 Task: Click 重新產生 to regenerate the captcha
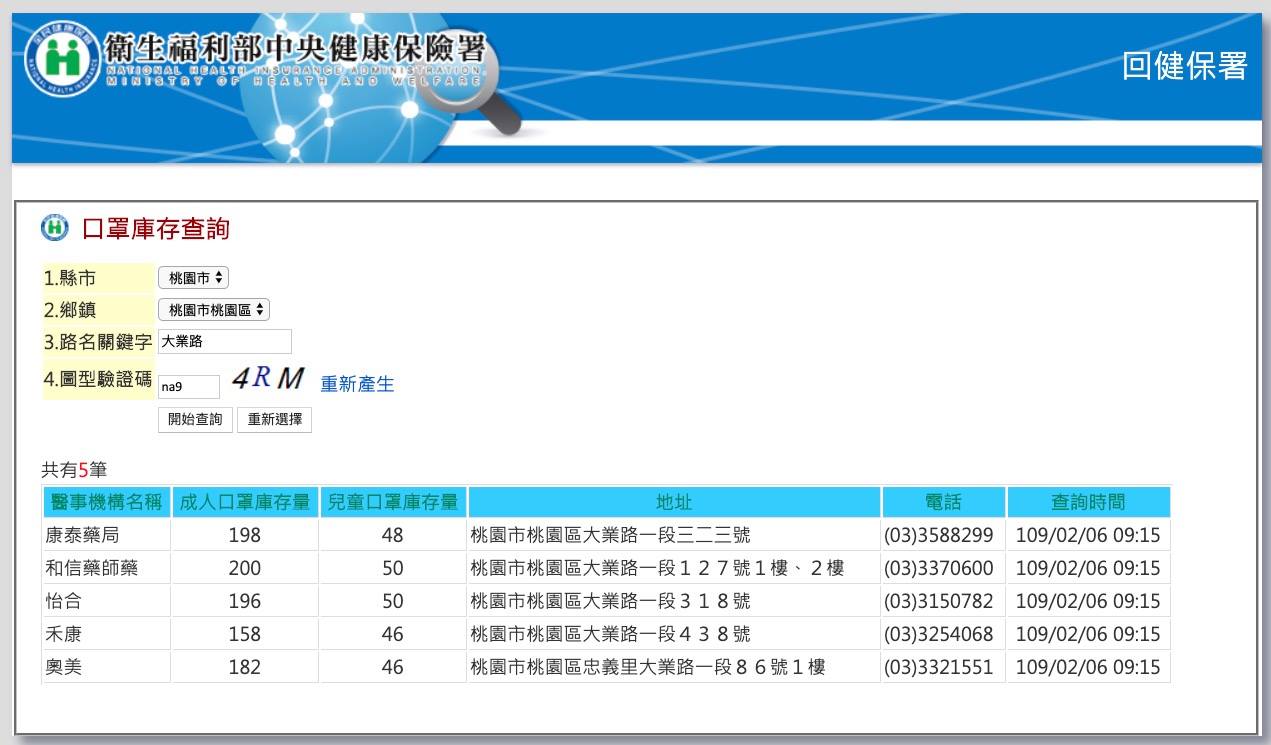coord(357,384)
